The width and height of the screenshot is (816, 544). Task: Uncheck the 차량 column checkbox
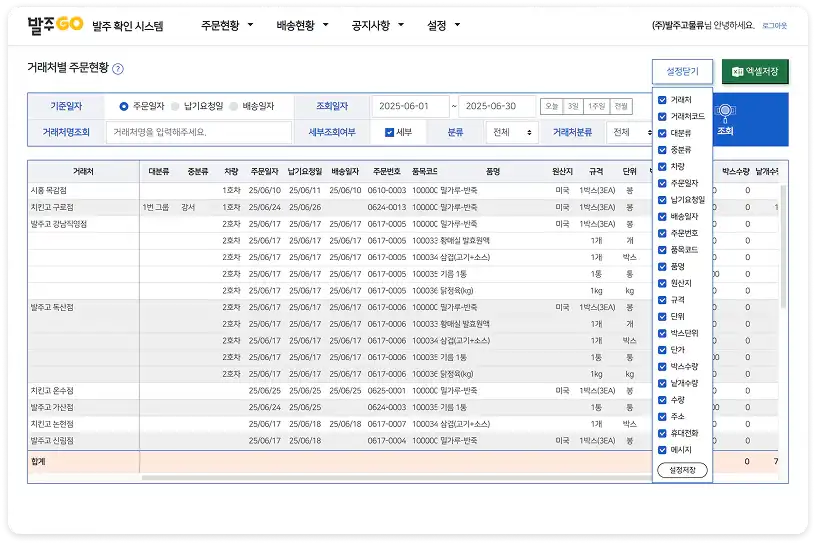point(662,167)
